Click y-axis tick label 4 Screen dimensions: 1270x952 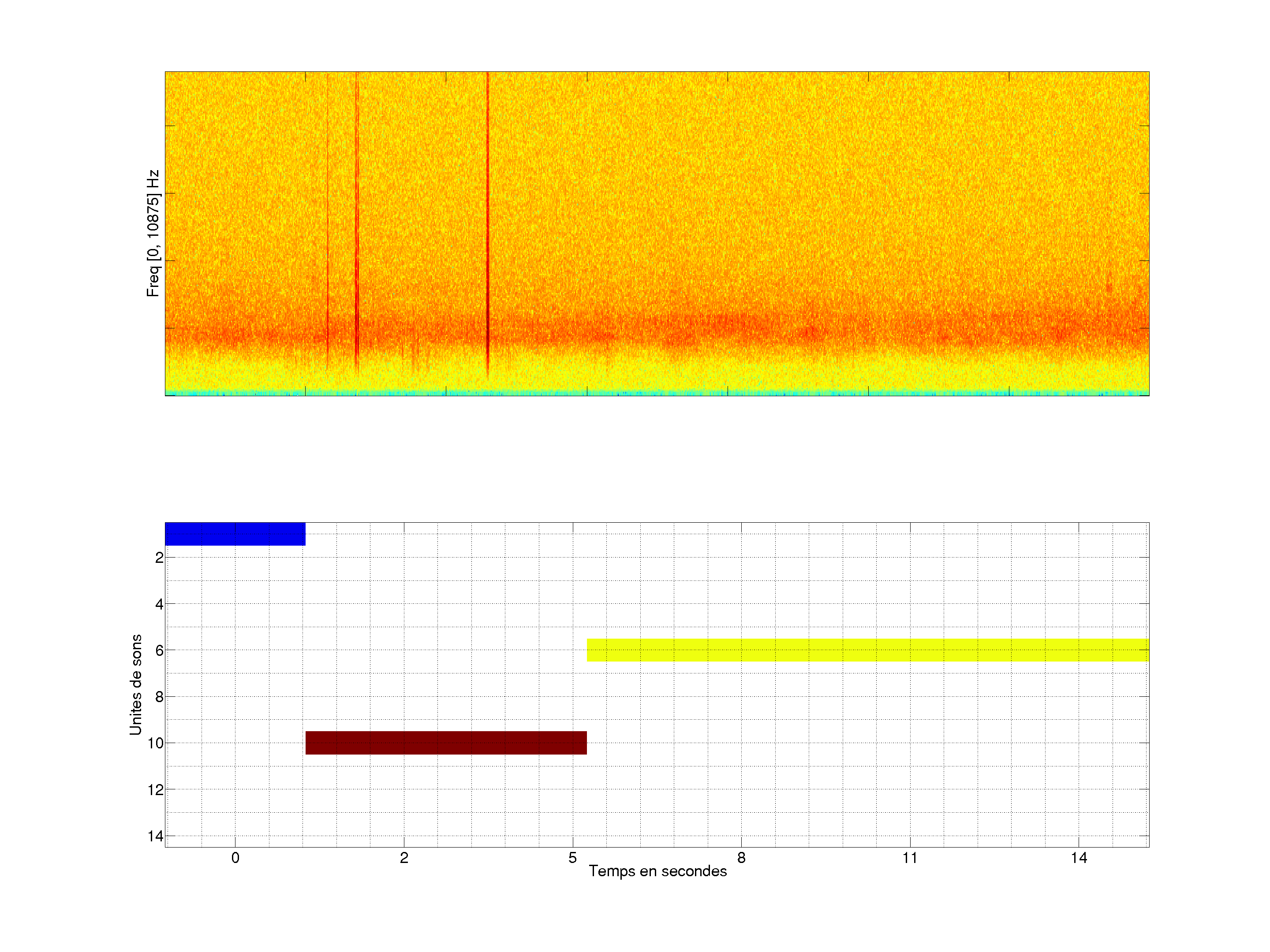click(159, 604)
